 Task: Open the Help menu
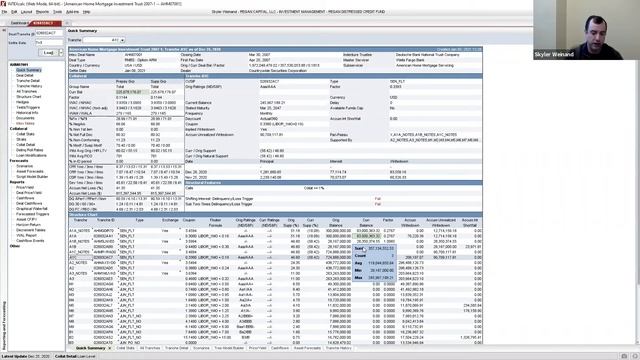coord(87,12)
